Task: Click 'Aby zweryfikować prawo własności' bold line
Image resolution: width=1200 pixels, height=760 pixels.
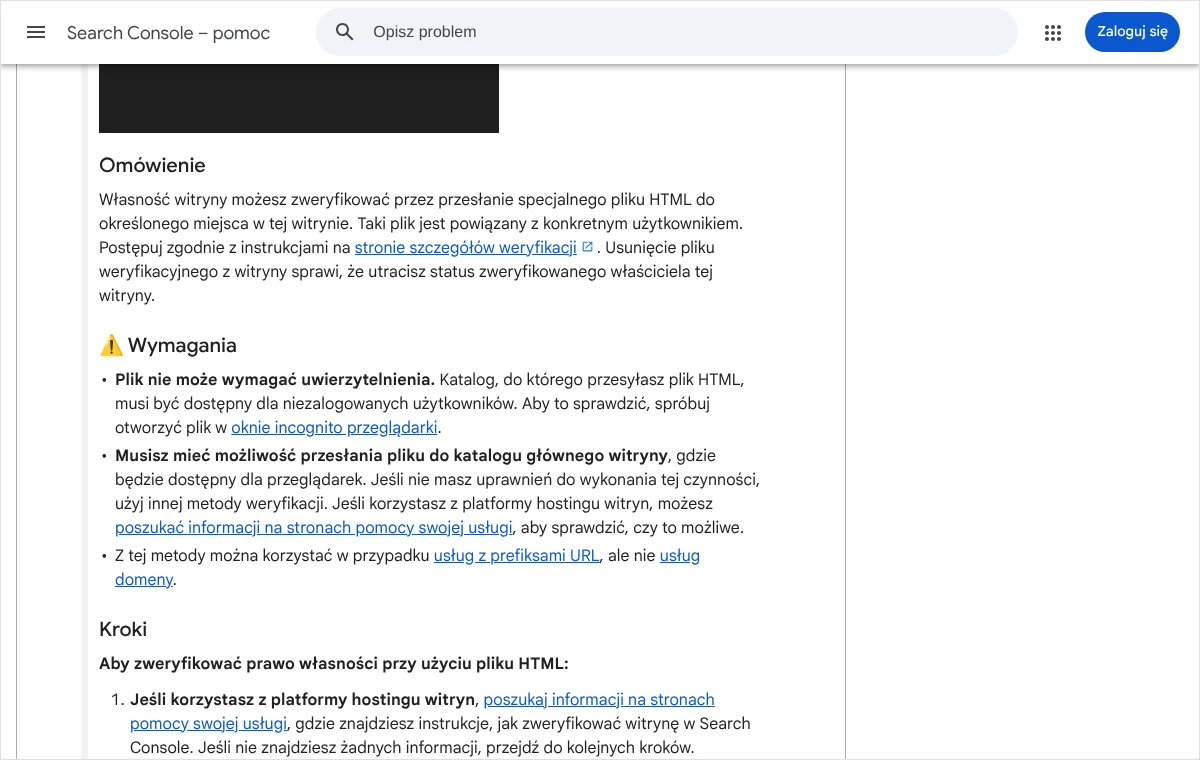Action: point(334,663)
